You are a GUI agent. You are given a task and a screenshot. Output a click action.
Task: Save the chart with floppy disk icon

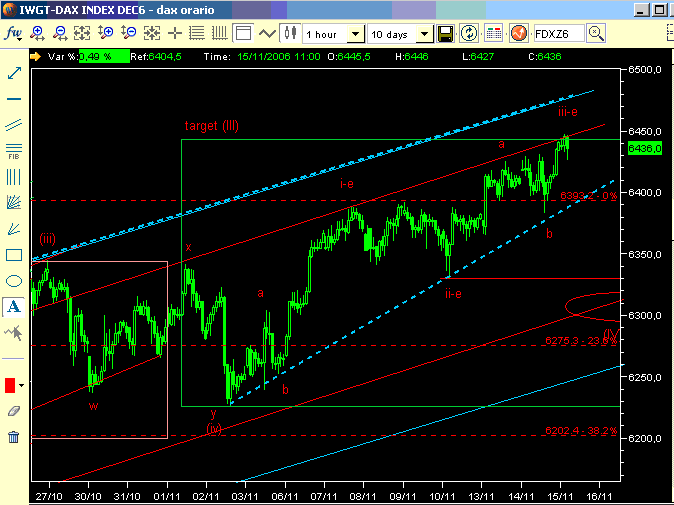coord(445,33)
